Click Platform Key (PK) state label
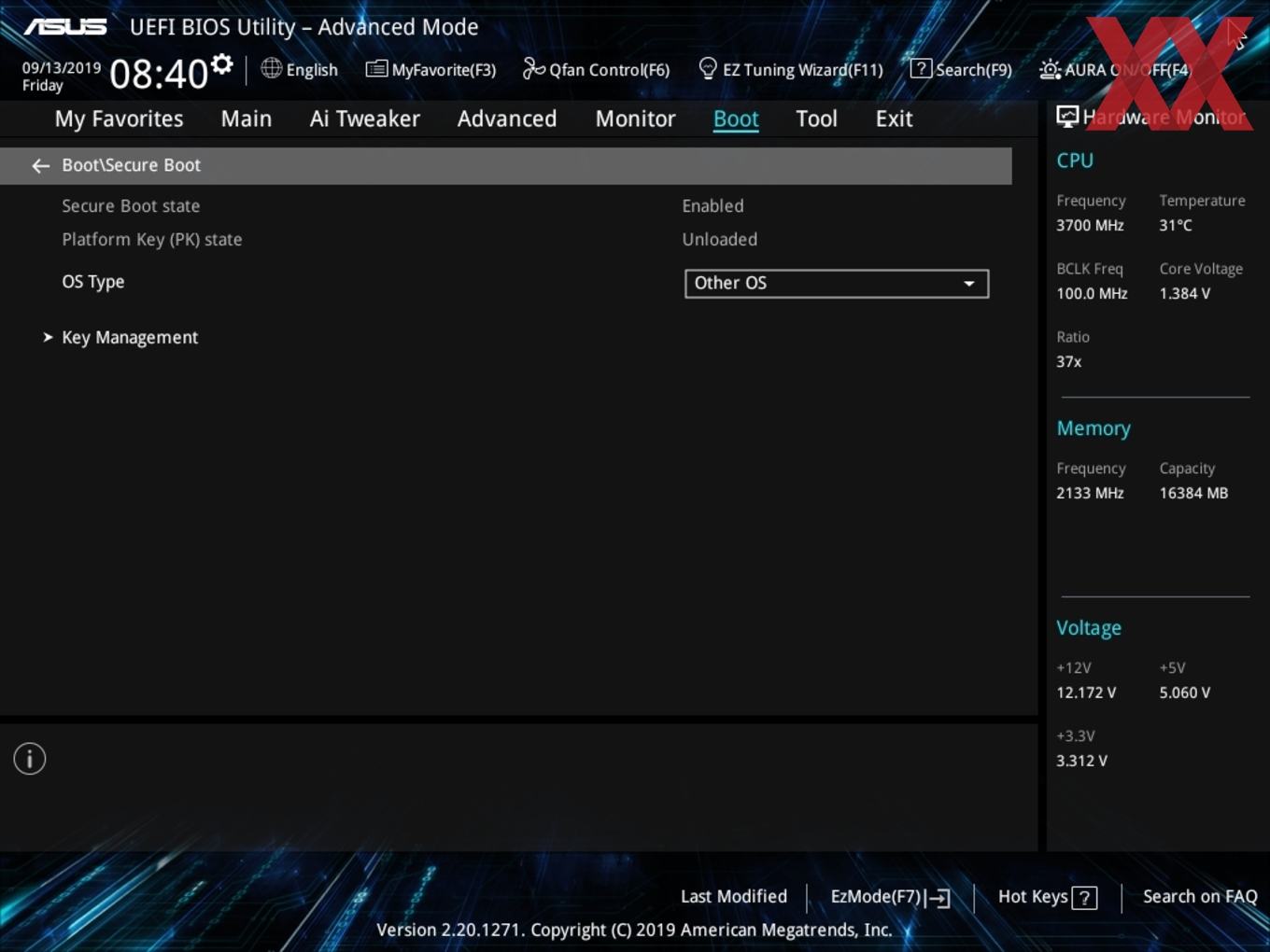Screen dimensions: 1270x952 [152, 240]
